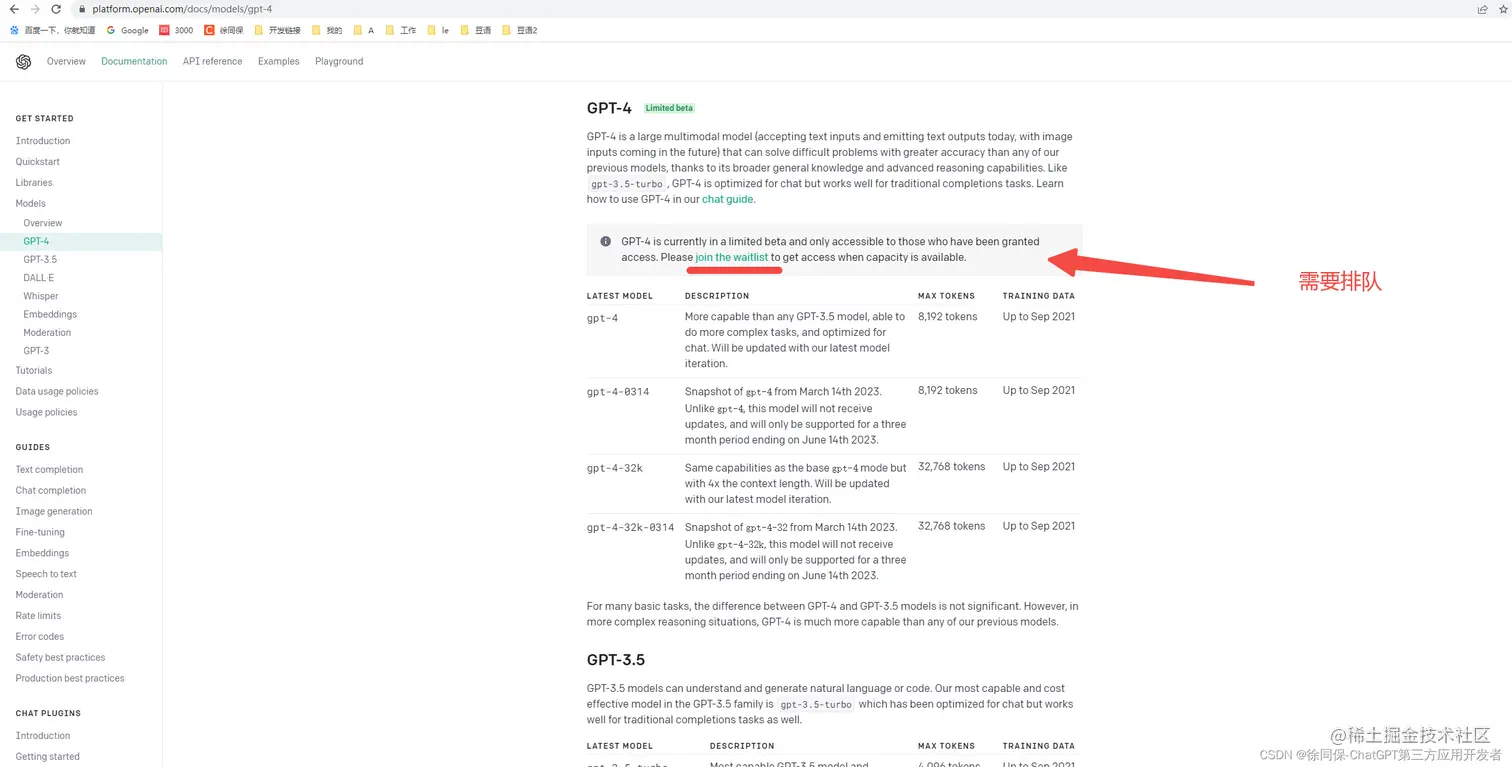
Task: Select Overview under Models
Action: [x=43, y=223]
